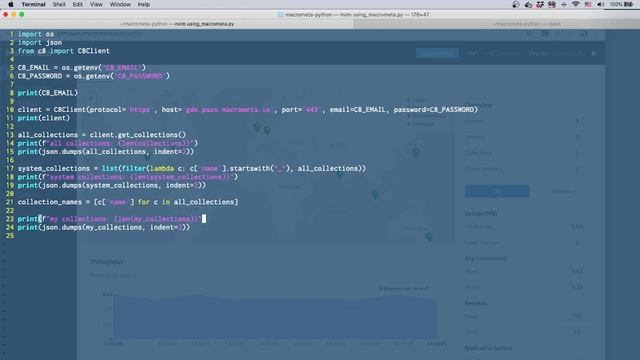The height and width of the screenshot is (360, 640).
Task: Open the Window menu
Action: (120, 4)
